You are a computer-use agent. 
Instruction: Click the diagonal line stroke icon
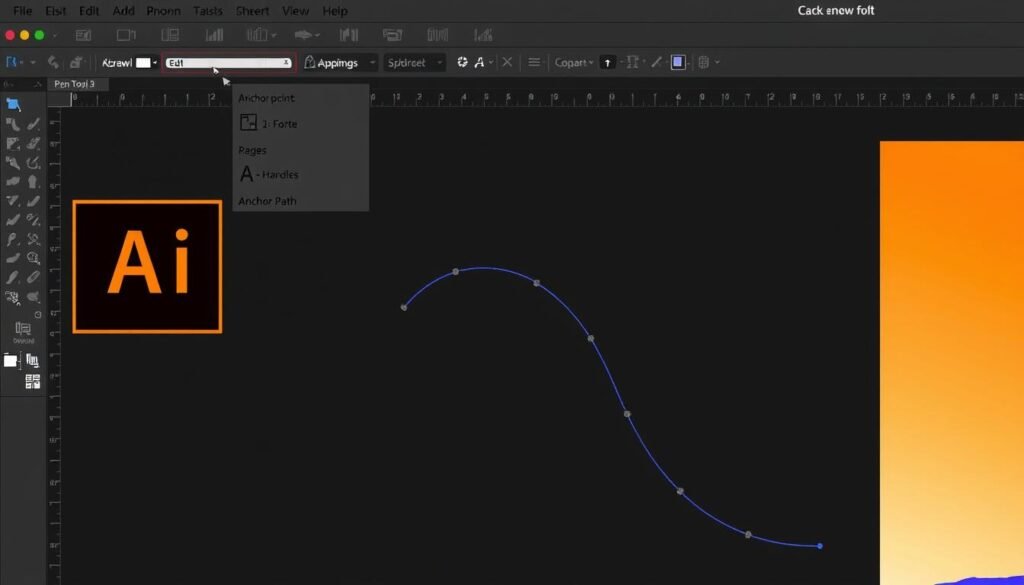pos(656,62)
